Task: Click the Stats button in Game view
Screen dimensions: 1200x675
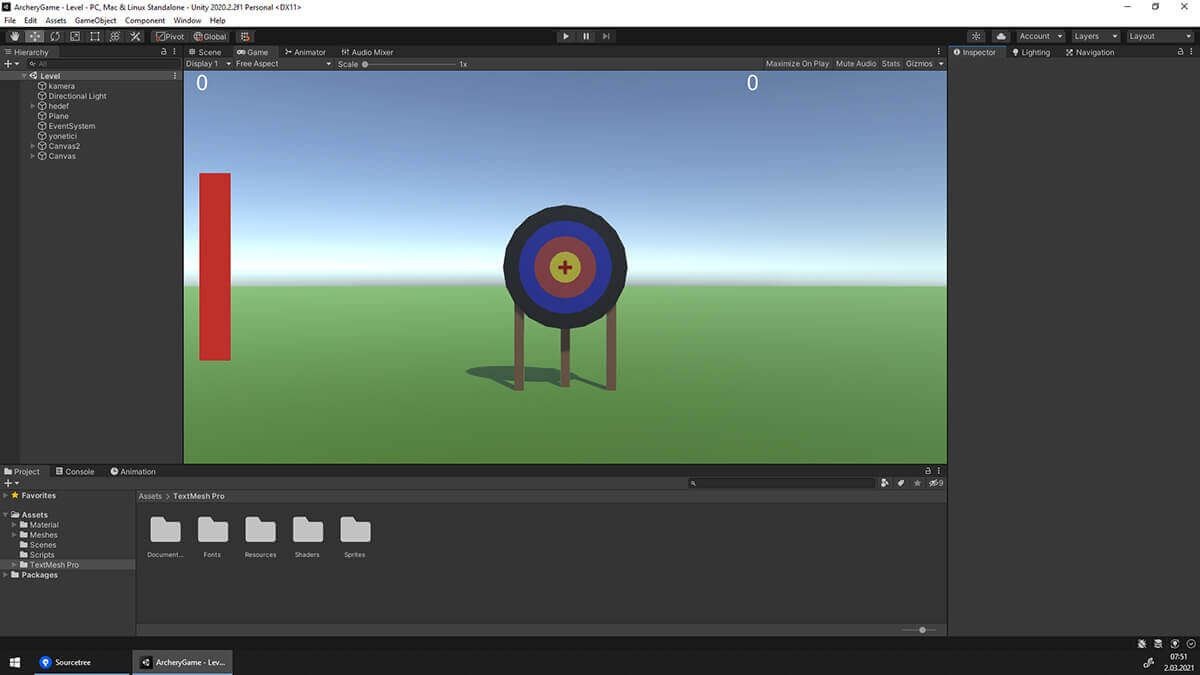Action: click(891, 64)
